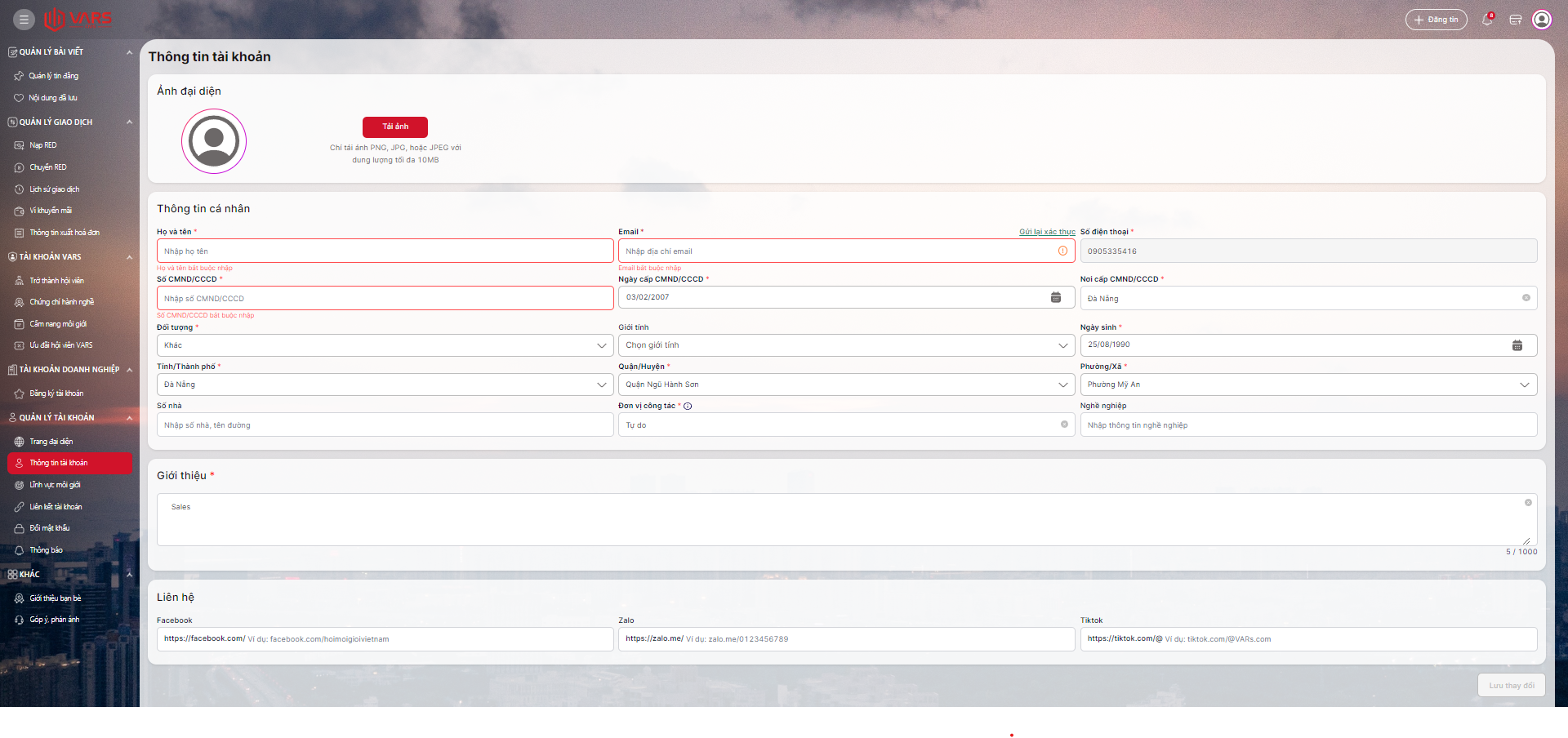The width and height of the screenshot is (1568, 738).
Task: Click the Cẩm nang môi giới icon
Action: (x=20, y=324)
